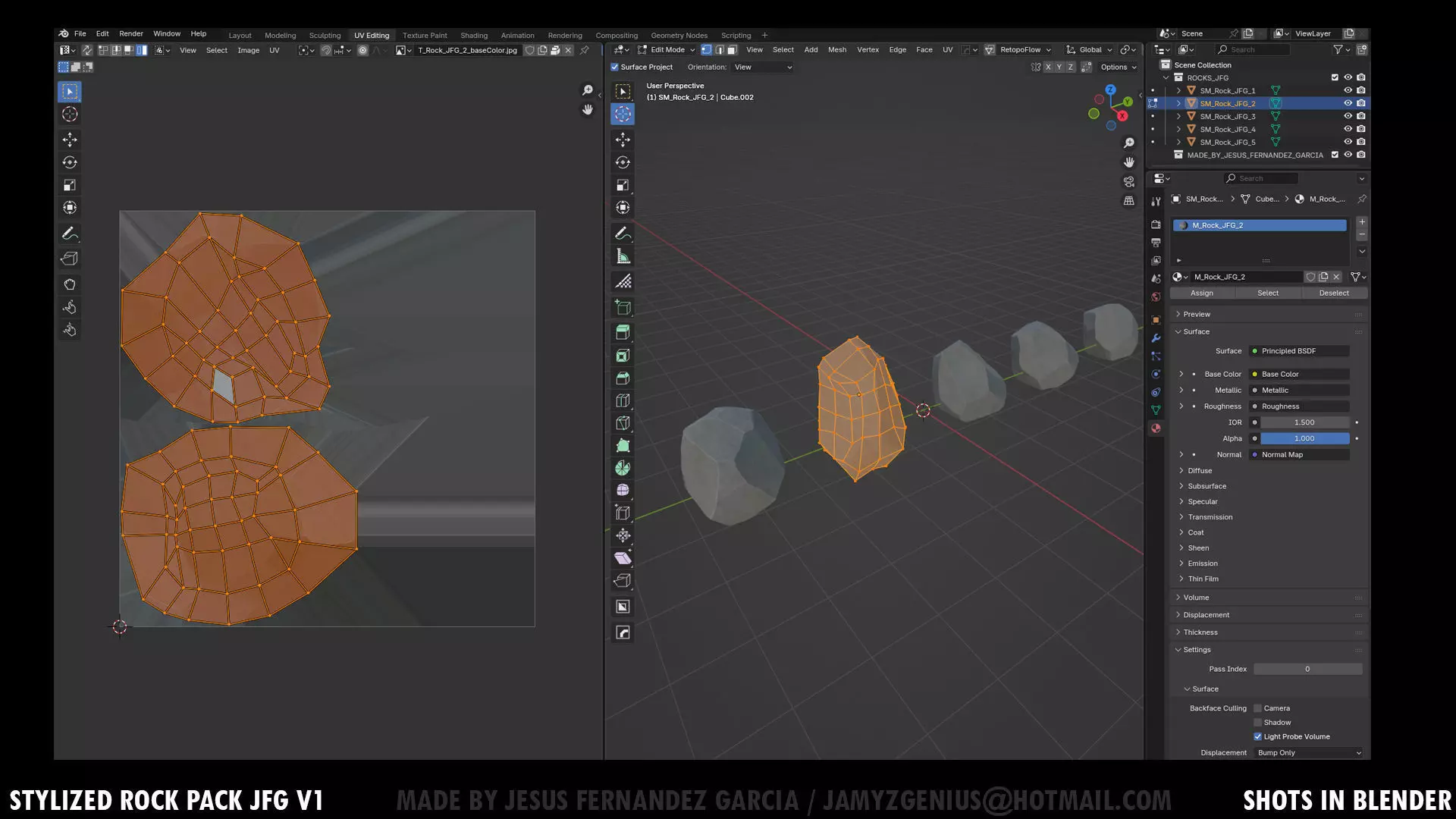Select the Measure tool in 3D viewport
Screen dimensions: 1456x819
623,256
